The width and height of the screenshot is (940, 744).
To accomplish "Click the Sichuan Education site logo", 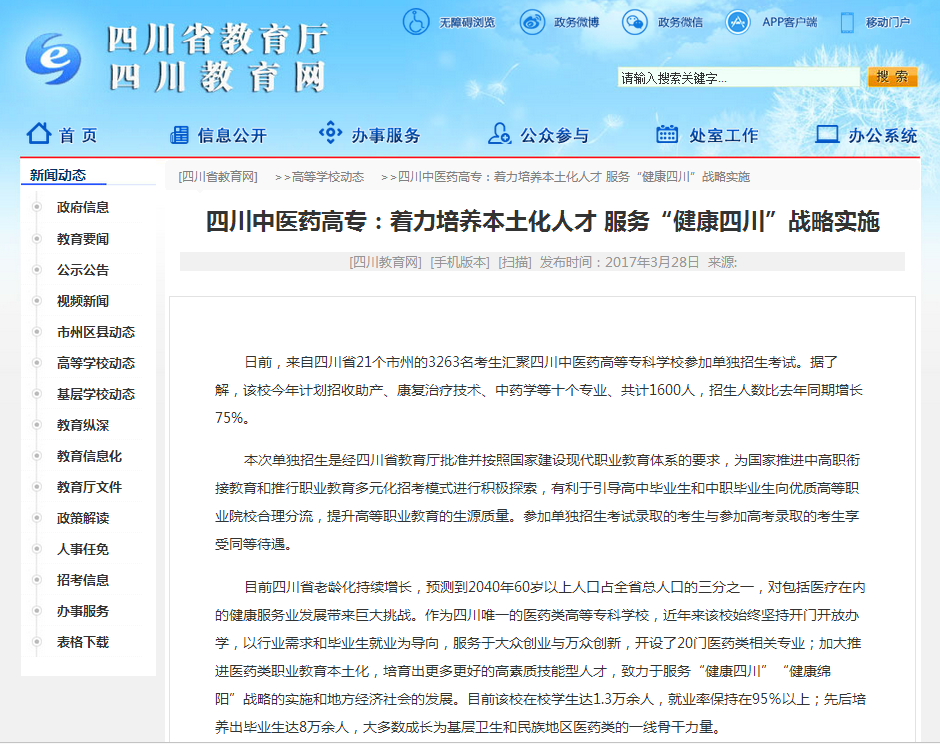I will 52,60.
